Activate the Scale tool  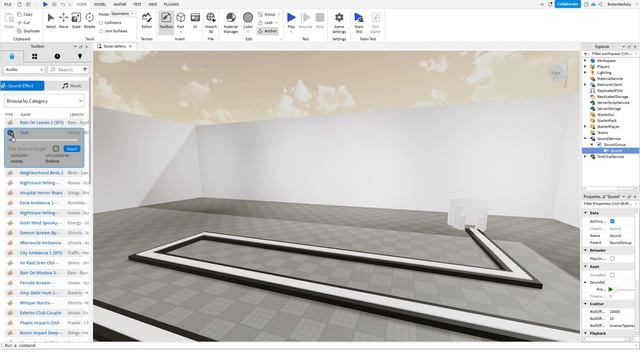coord(76,20)
